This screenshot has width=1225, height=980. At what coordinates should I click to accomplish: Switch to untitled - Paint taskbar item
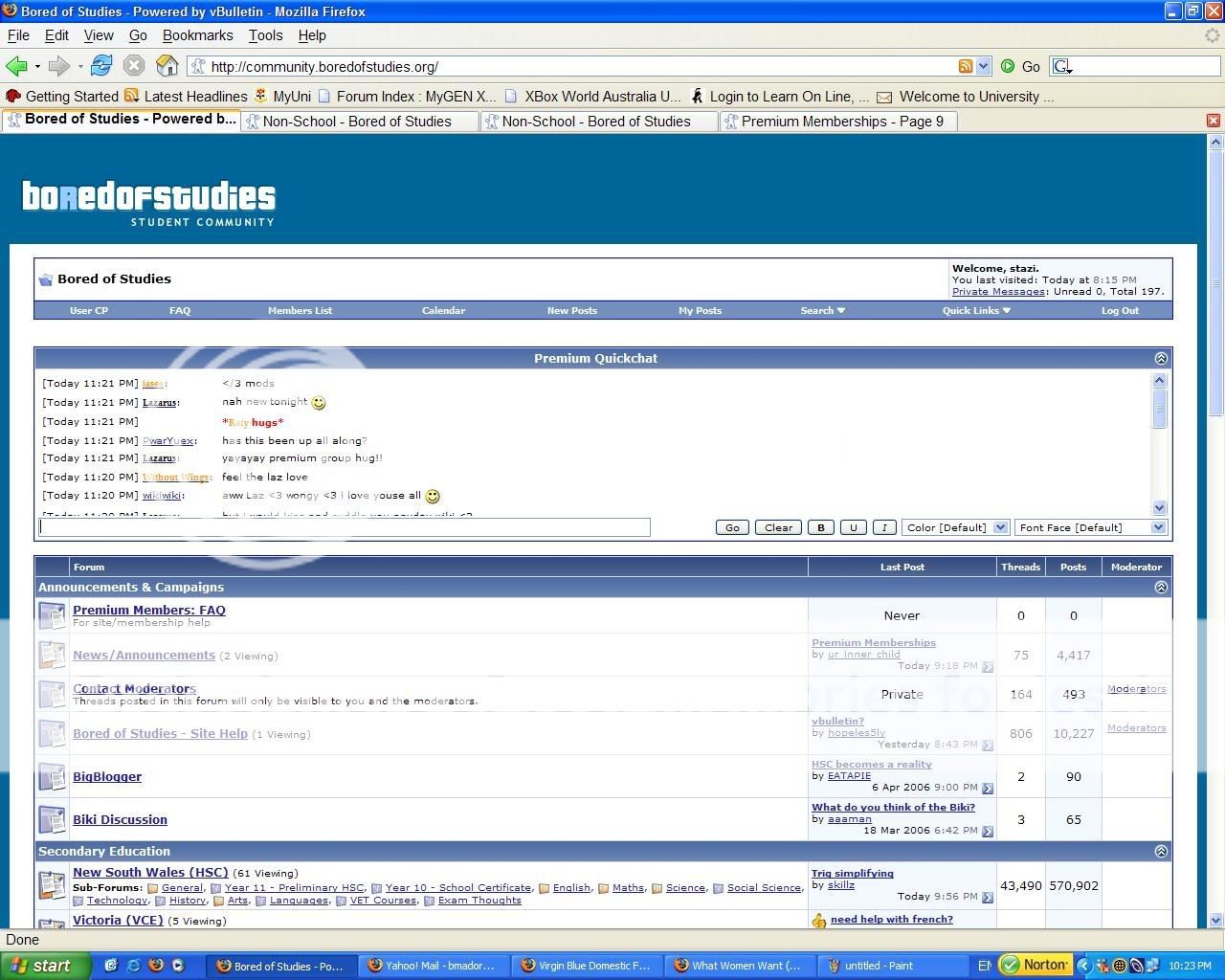pyautogui.click(x=895, y=966)
